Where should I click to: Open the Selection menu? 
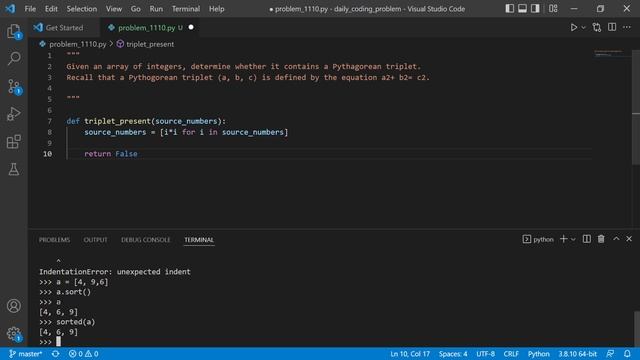tap(82, 9)
